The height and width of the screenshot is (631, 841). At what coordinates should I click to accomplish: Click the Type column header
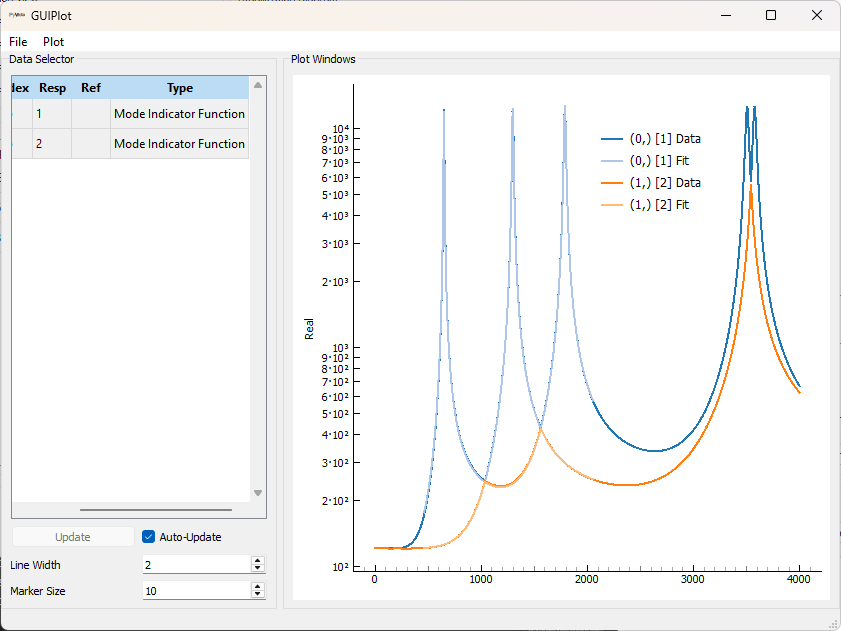click(179, 88)
